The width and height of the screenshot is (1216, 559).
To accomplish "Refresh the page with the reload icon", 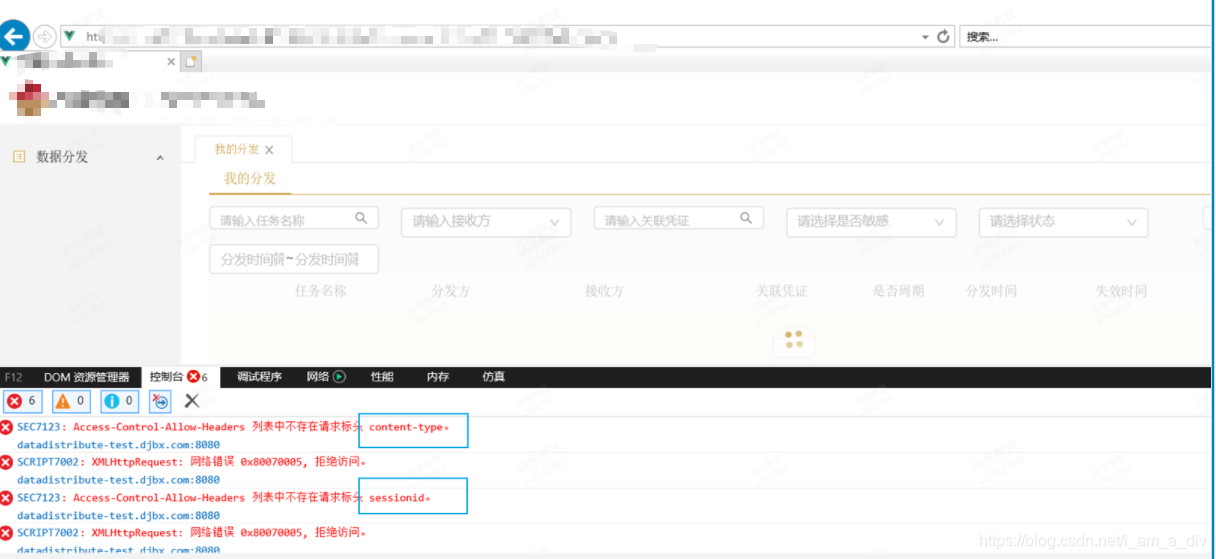I will tap(943, 36).
